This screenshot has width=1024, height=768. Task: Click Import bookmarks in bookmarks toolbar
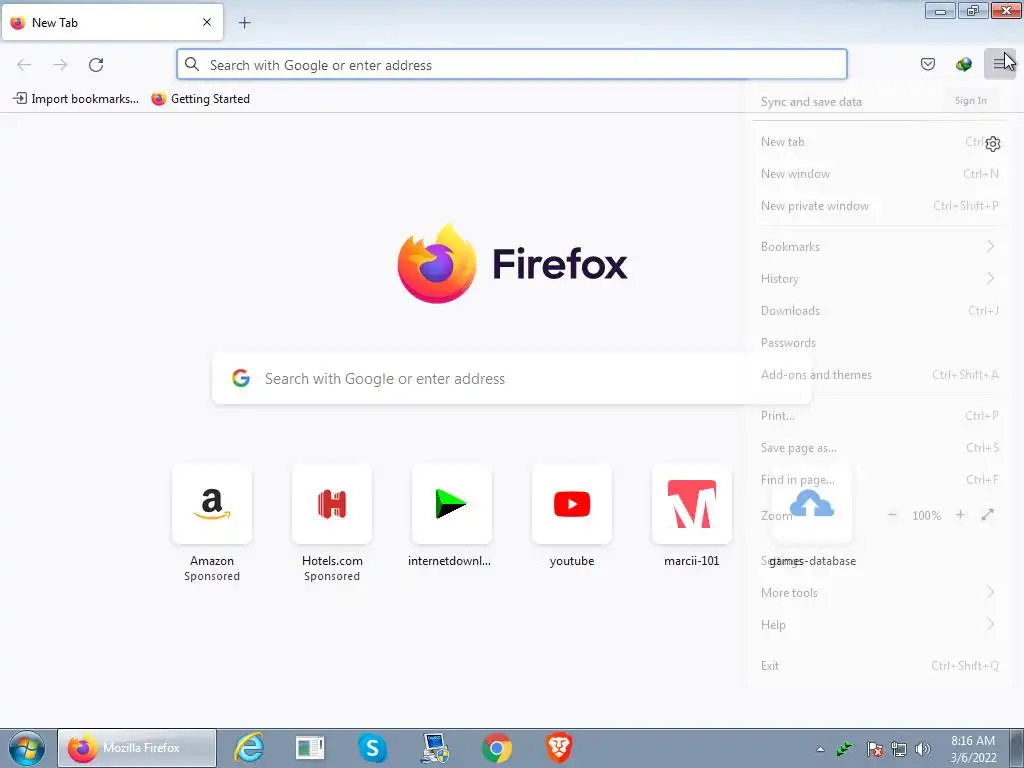[x=76, y=99]
